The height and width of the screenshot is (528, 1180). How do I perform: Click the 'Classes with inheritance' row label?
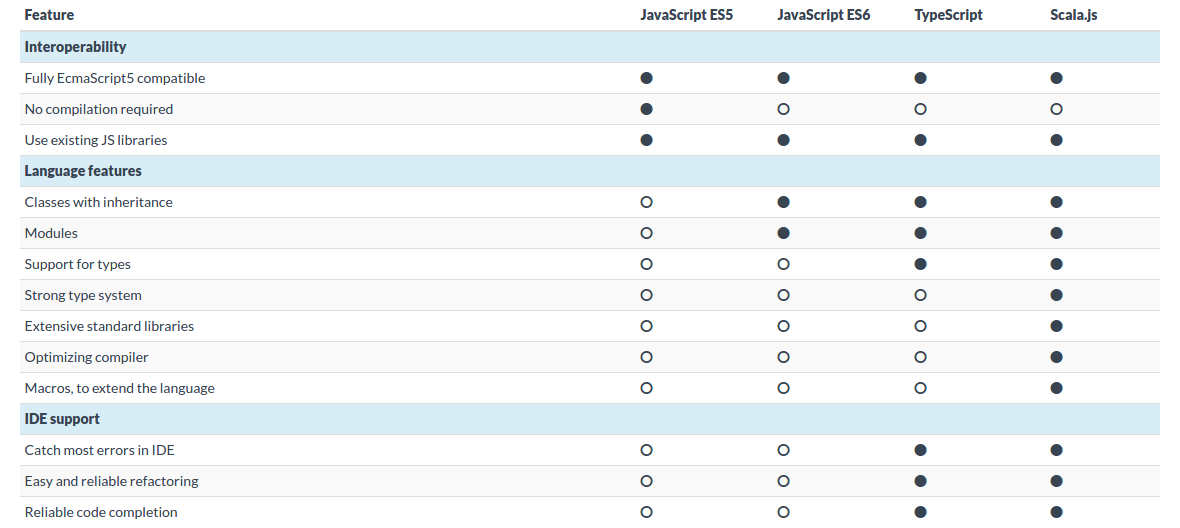(x=99, y=202)
